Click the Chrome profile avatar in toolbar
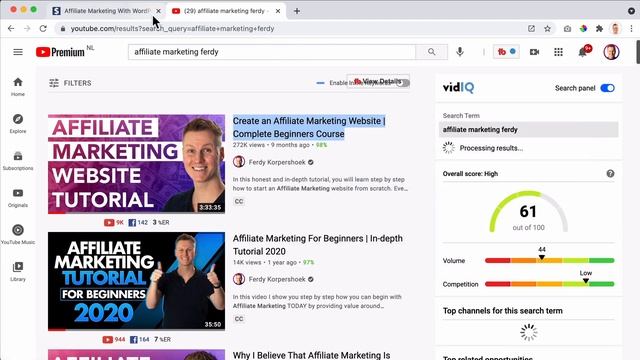The image size is (640, 360). (615, 29)
